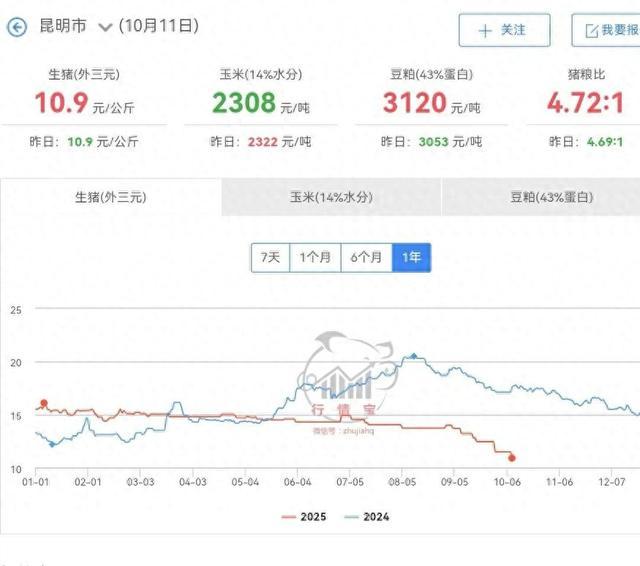
Task: Switch to the 玉米(14%水分) tab
Action: (x=331, y=197)
